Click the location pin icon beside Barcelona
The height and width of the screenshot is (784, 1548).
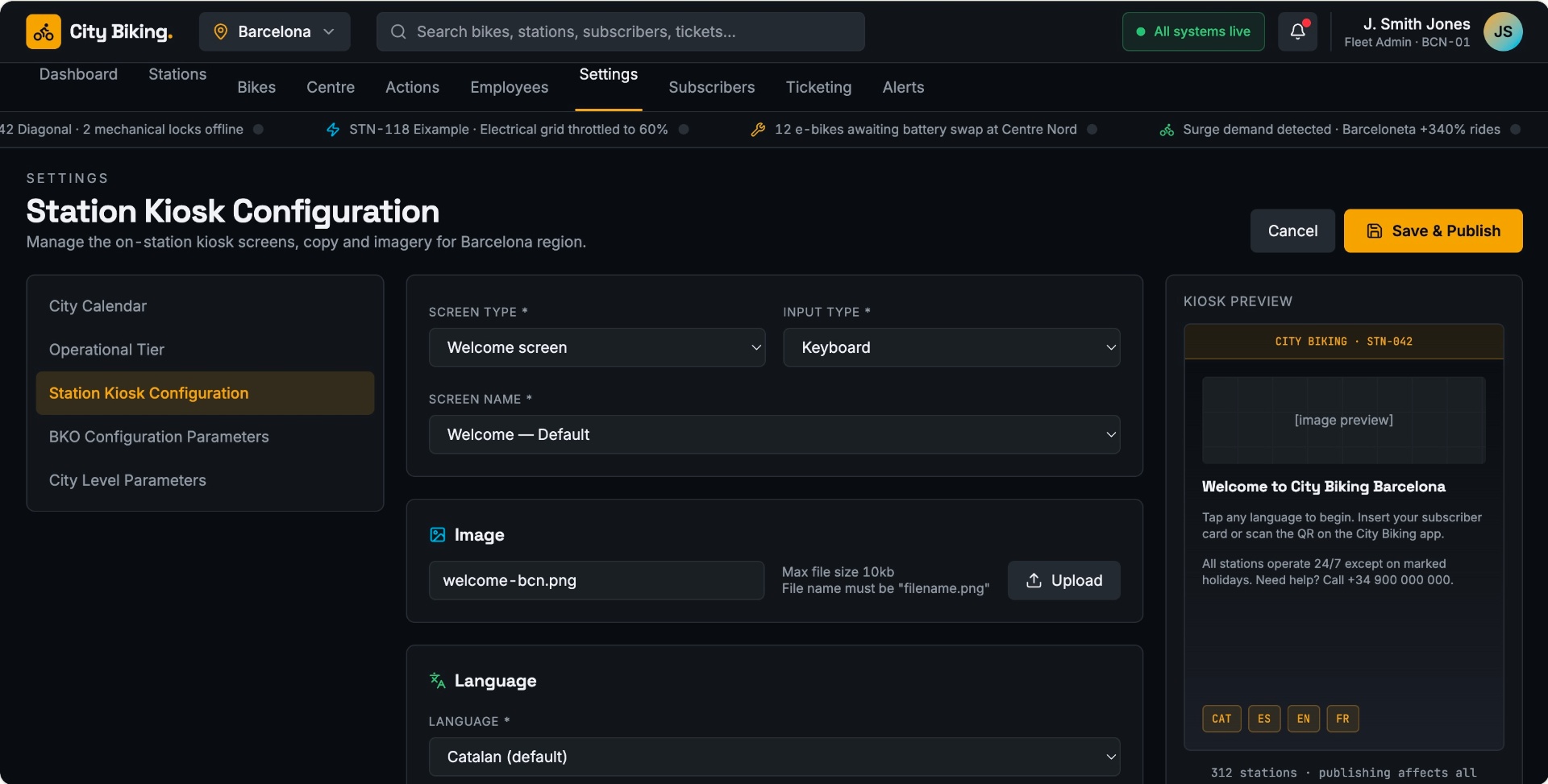(x=220, y=31)
